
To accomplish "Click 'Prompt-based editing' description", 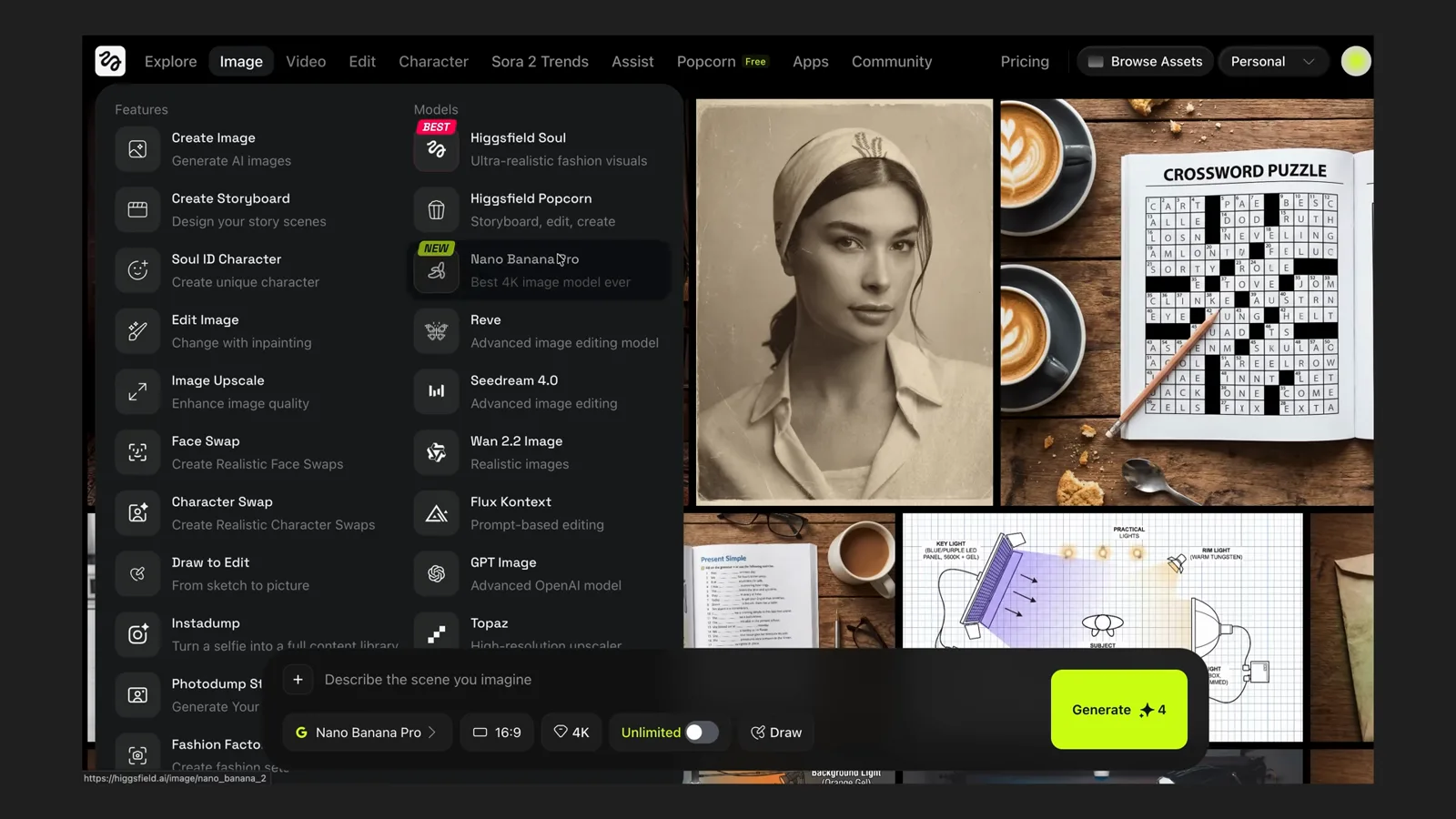I will pos(537,525).
